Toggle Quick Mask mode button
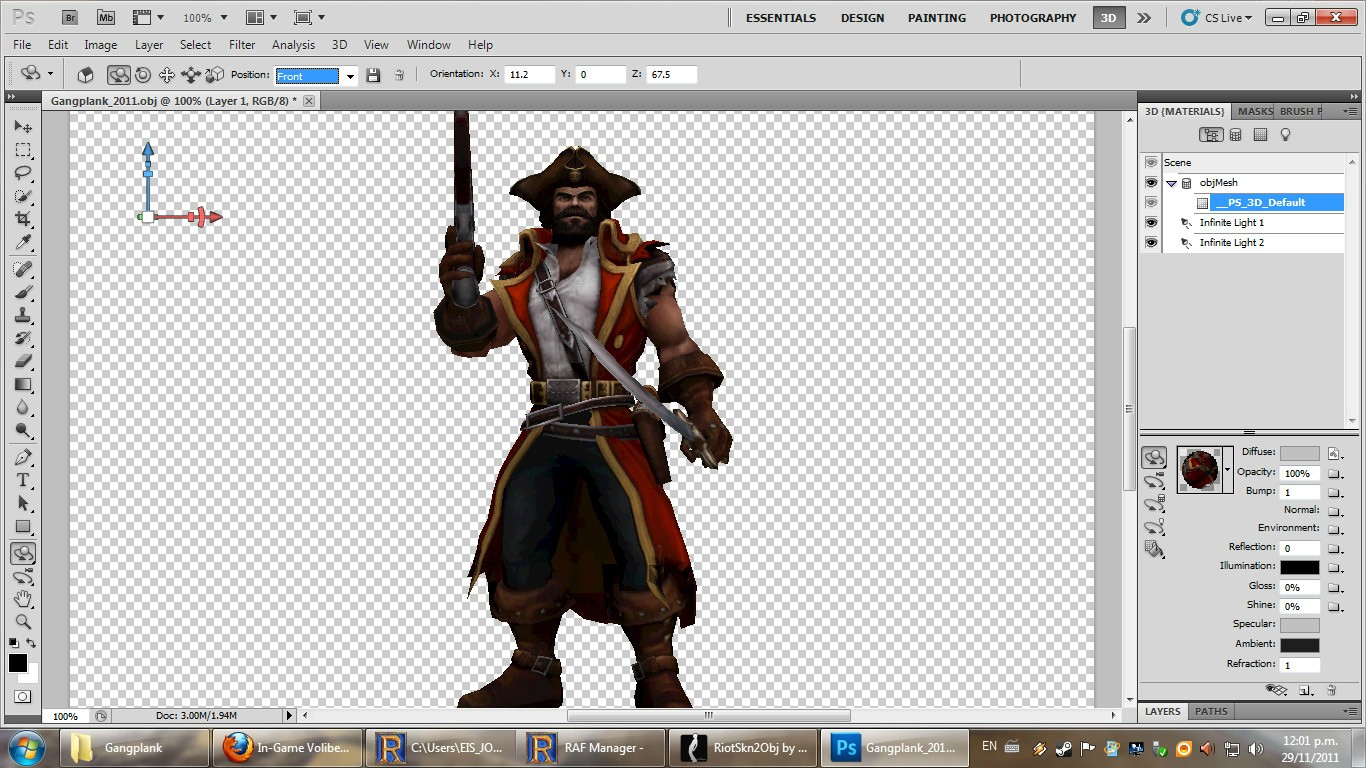 coord(23,696)
